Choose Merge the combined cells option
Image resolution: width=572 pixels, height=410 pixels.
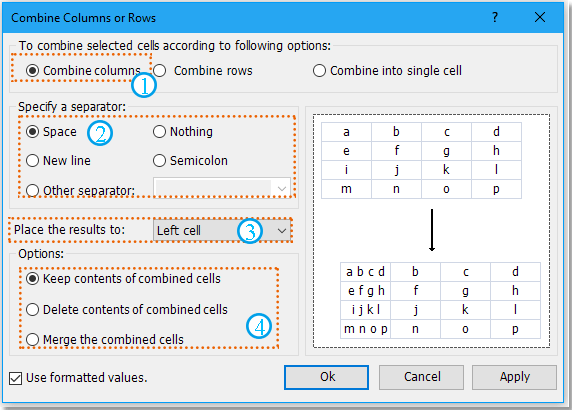(x=32, y=339)
